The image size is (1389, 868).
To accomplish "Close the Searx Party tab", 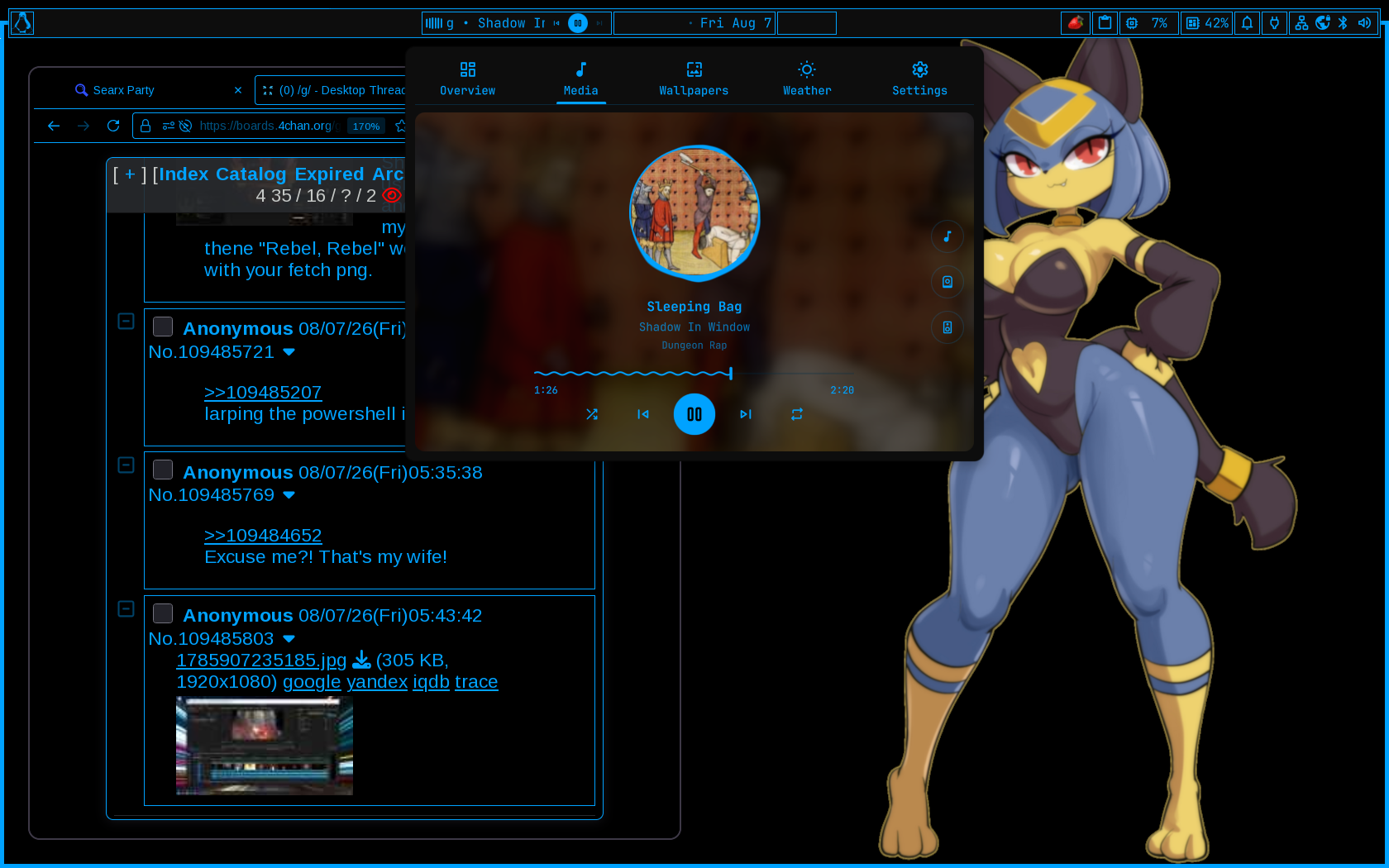I will point(238,90).
